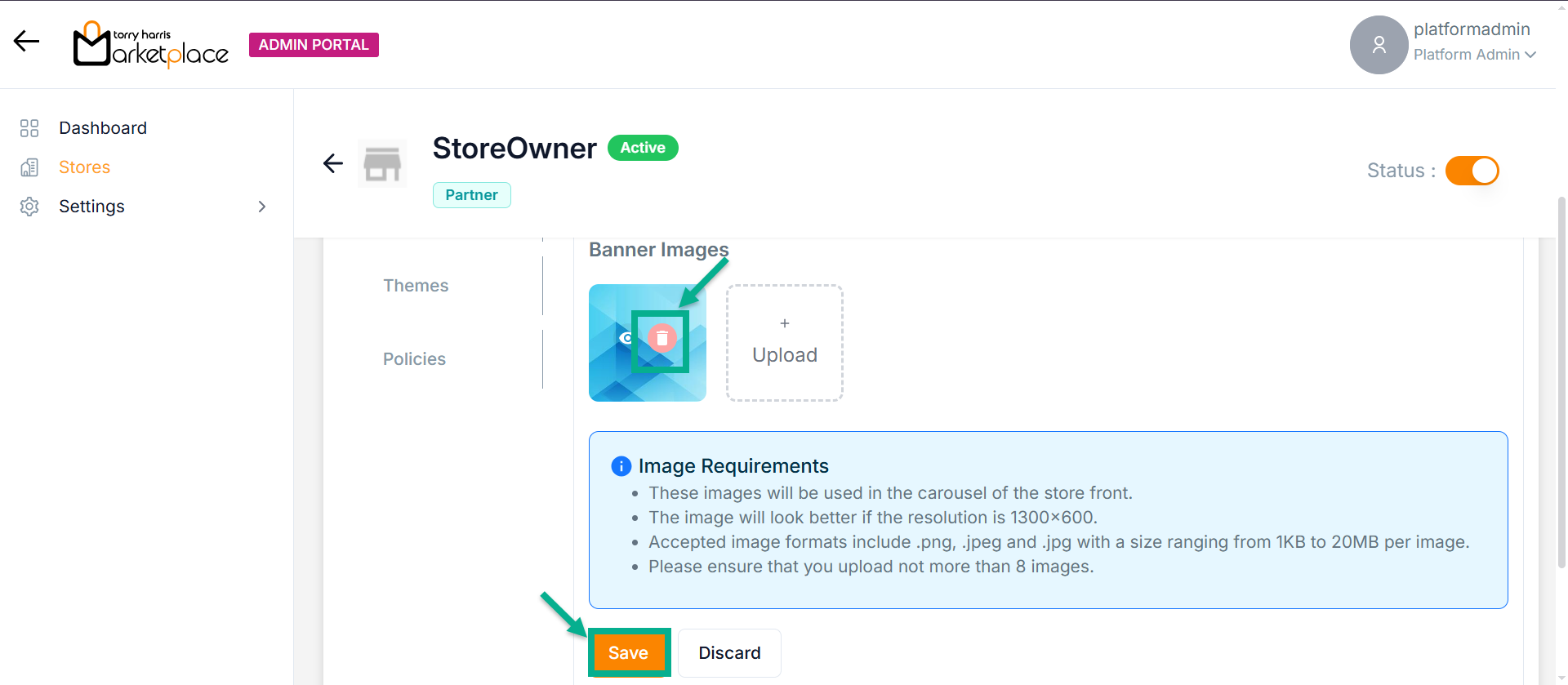1568x685 pixels.
Task: Toggle the store Status switch
Action: 1472,171
